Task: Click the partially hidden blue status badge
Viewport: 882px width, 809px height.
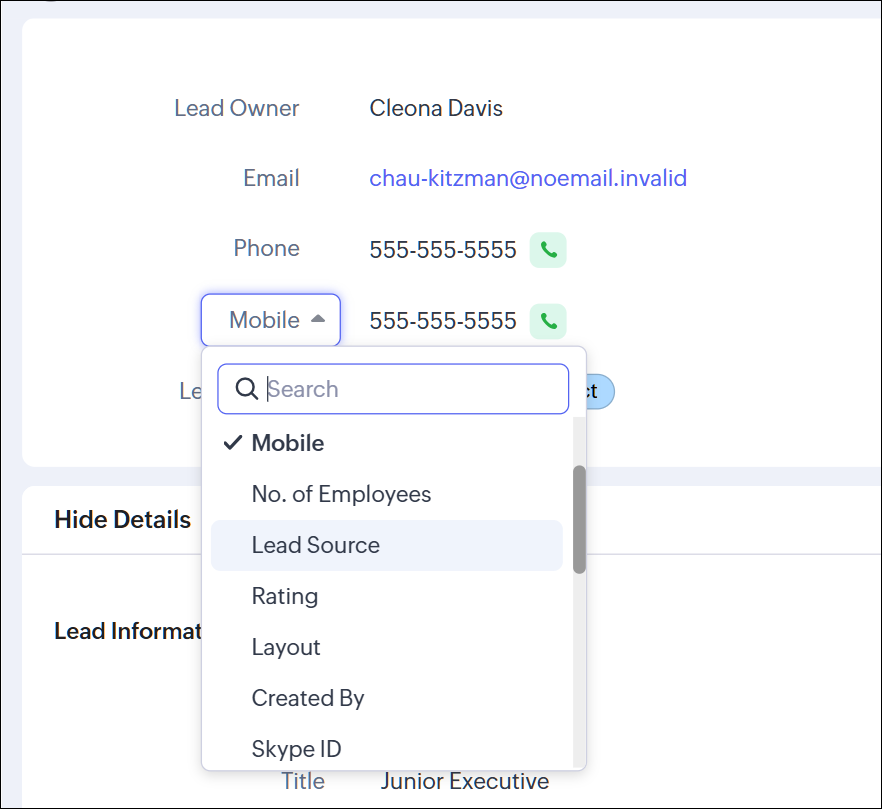Action: (x=600, y=391)
